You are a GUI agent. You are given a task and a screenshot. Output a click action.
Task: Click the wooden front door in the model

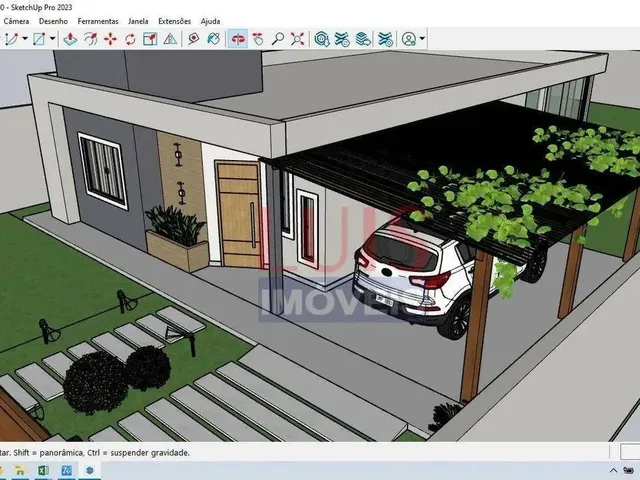click(x=239, y=214)
